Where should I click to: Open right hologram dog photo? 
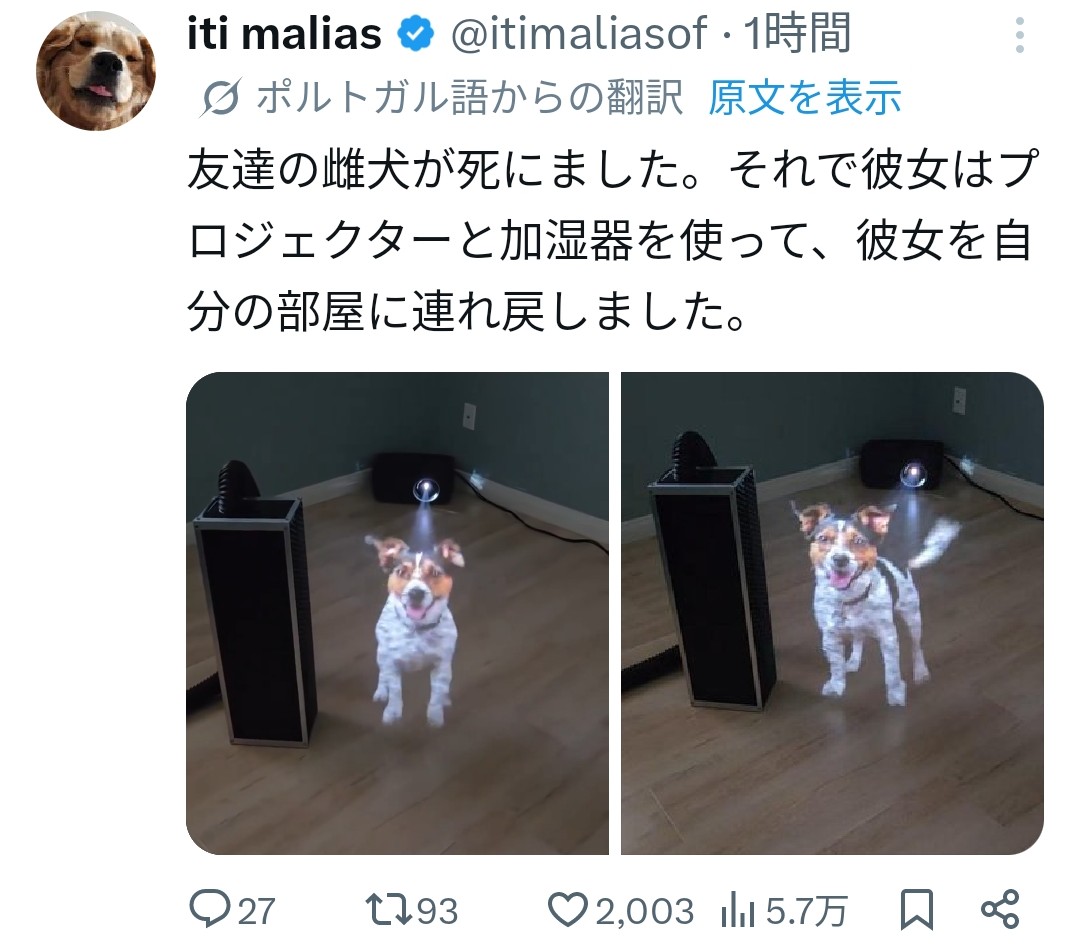tap(832, 613)
